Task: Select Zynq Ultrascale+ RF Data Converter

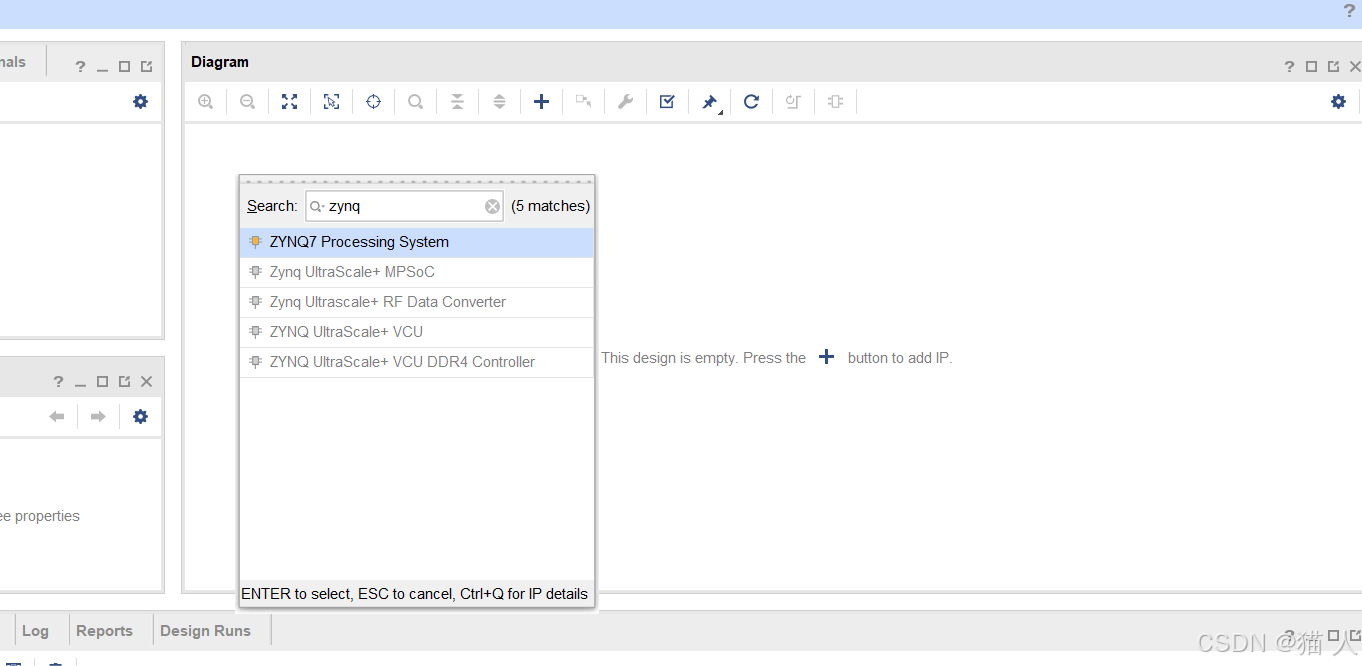Action: pos(417,302)
